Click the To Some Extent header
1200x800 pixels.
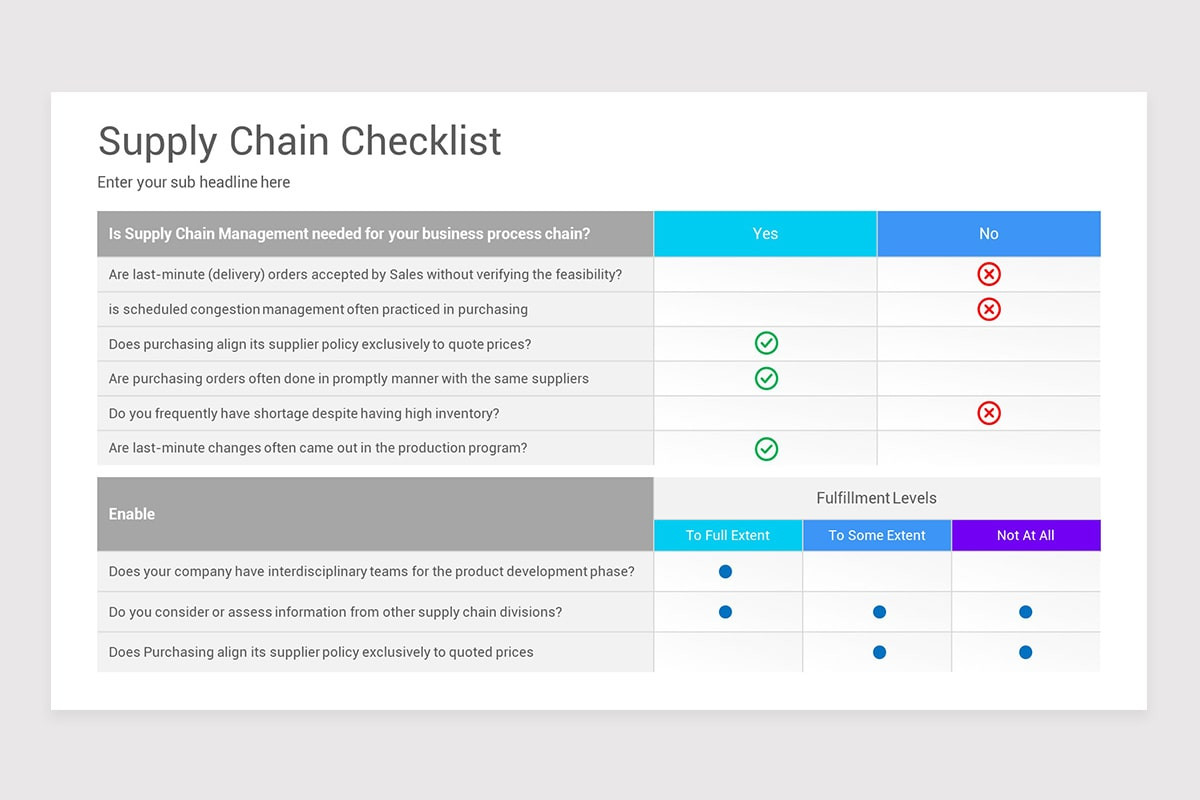pyautogui.click(x=877, y=535)
